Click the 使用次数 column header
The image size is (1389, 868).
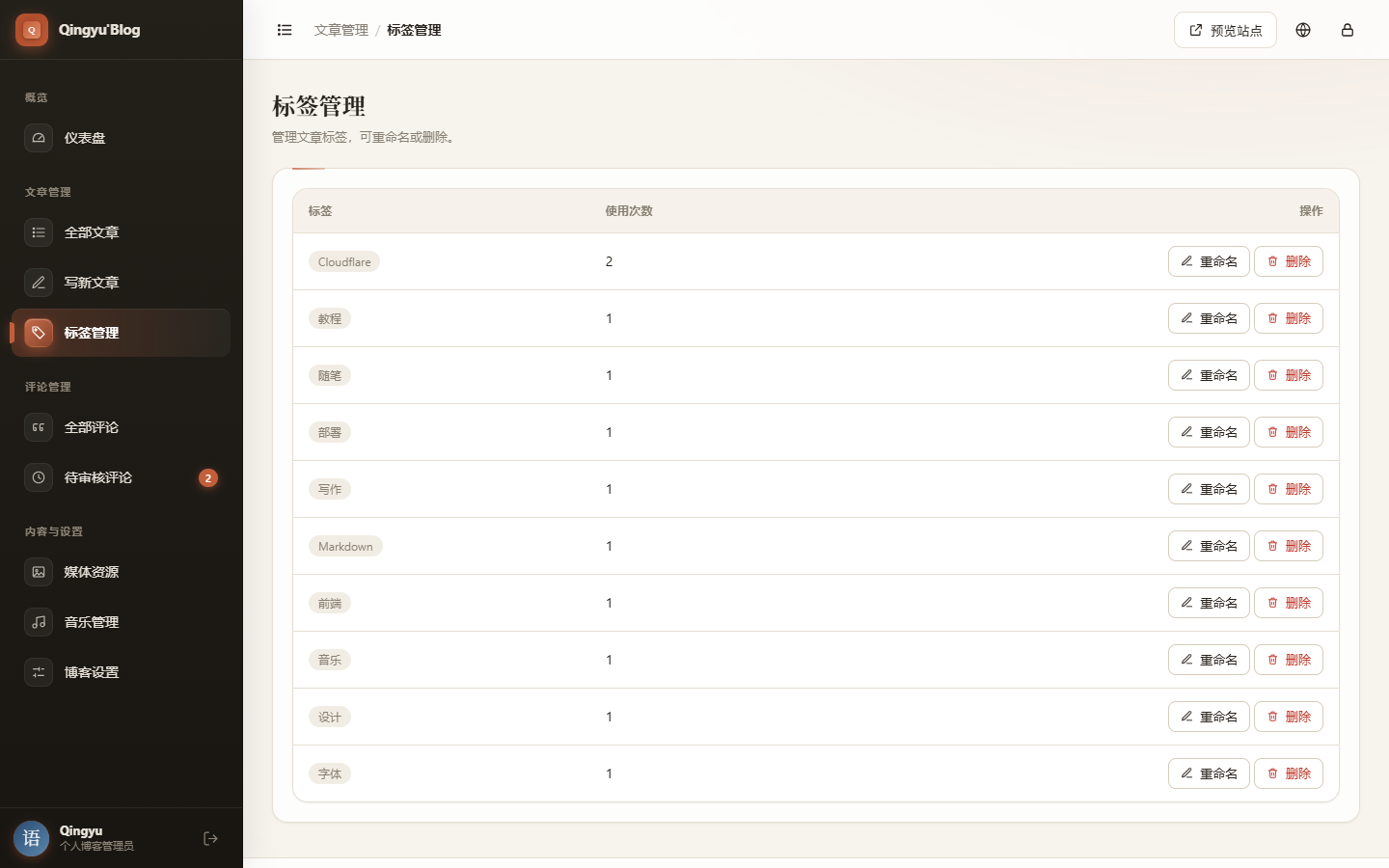[629, 211]
